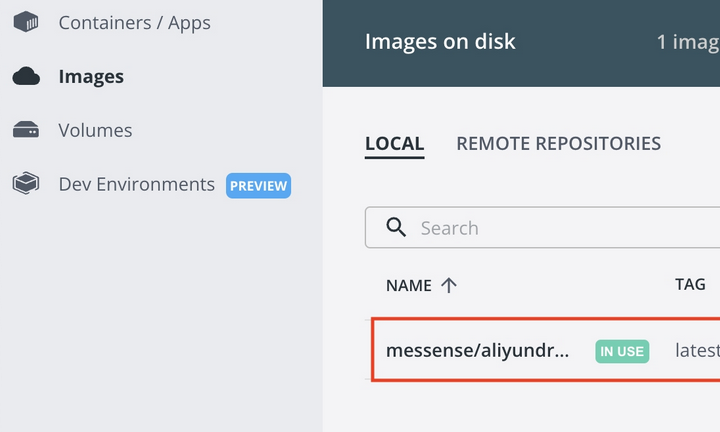
Task: Select the messense/aliyundr... image row name
Action: tap(478, 350)
